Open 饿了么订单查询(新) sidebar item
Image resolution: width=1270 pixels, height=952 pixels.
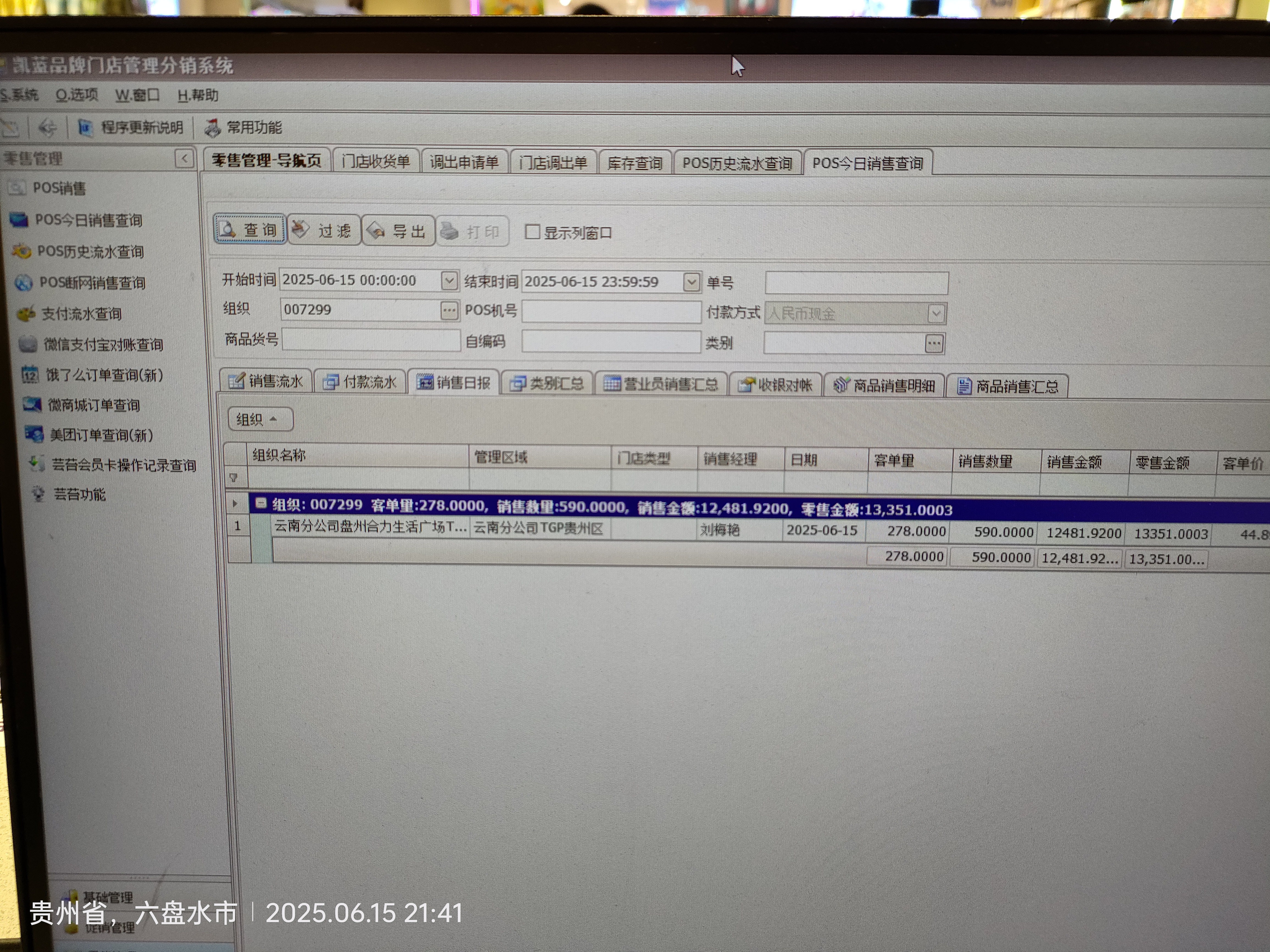tap(104, 375)
